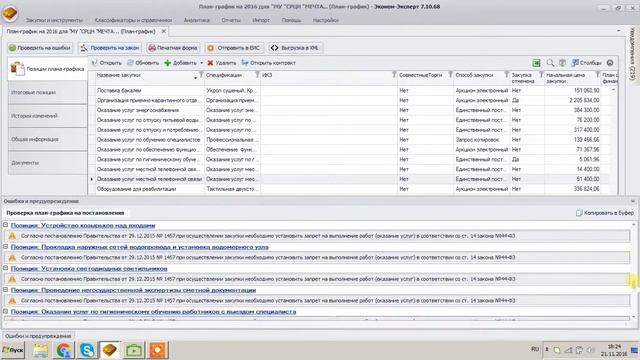Click Skype icon in taskbar
Screen dimensions: 640x360
(87, 350)
